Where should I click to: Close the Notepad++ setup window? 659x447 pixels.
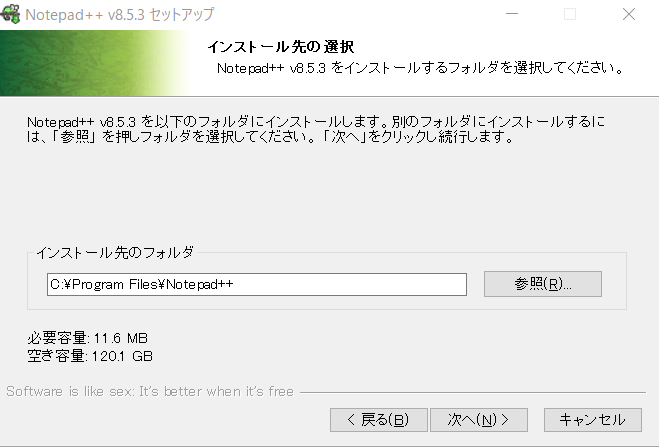coord(628,15)
